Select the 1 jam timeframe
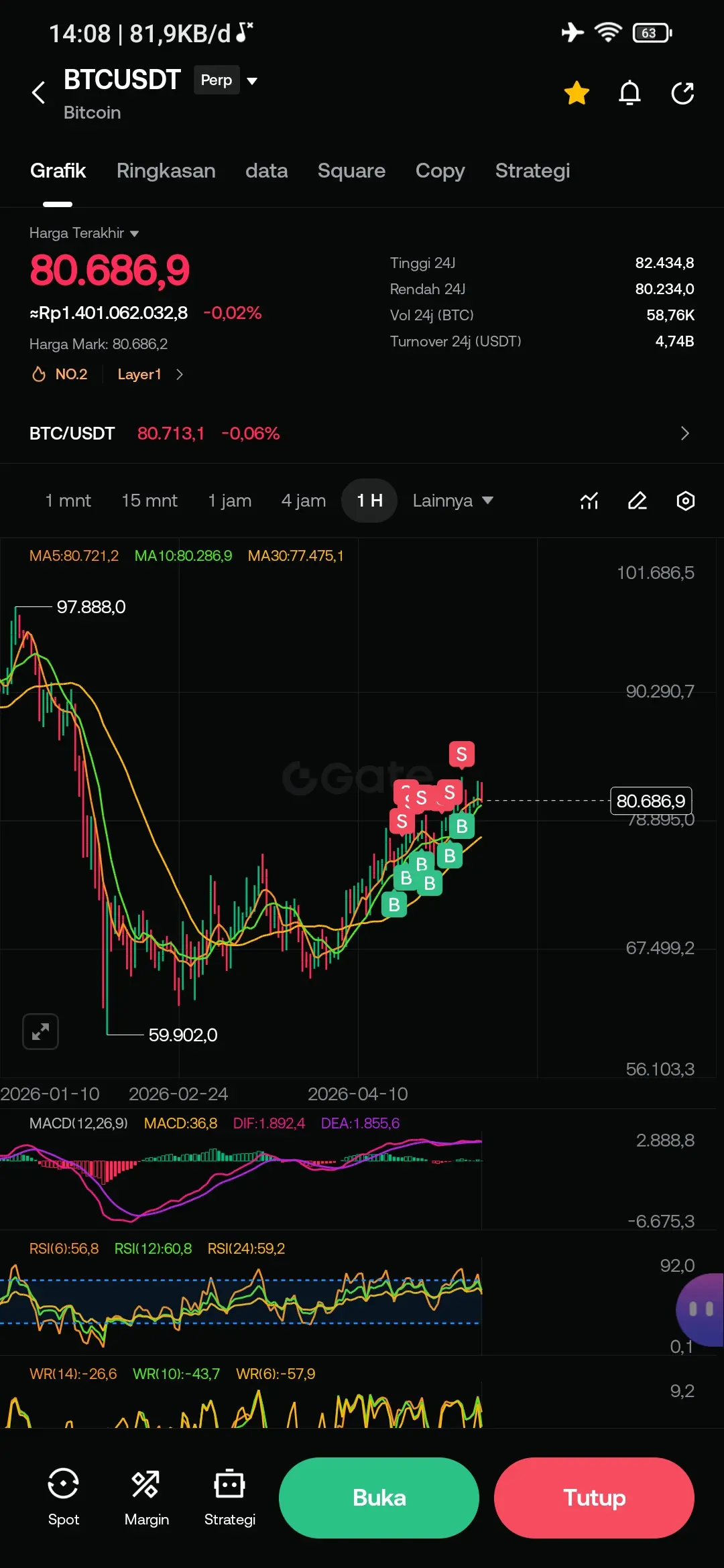The width and height of the screenshot is (724, 1568). (229, 501)
